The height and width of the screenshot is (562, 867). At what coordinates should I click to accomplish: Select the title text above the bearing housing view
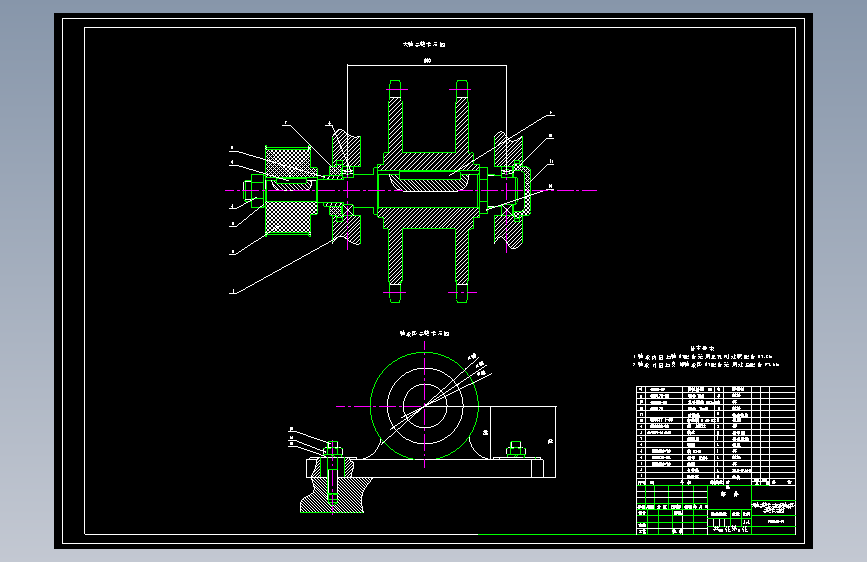[x=425, y=334]
